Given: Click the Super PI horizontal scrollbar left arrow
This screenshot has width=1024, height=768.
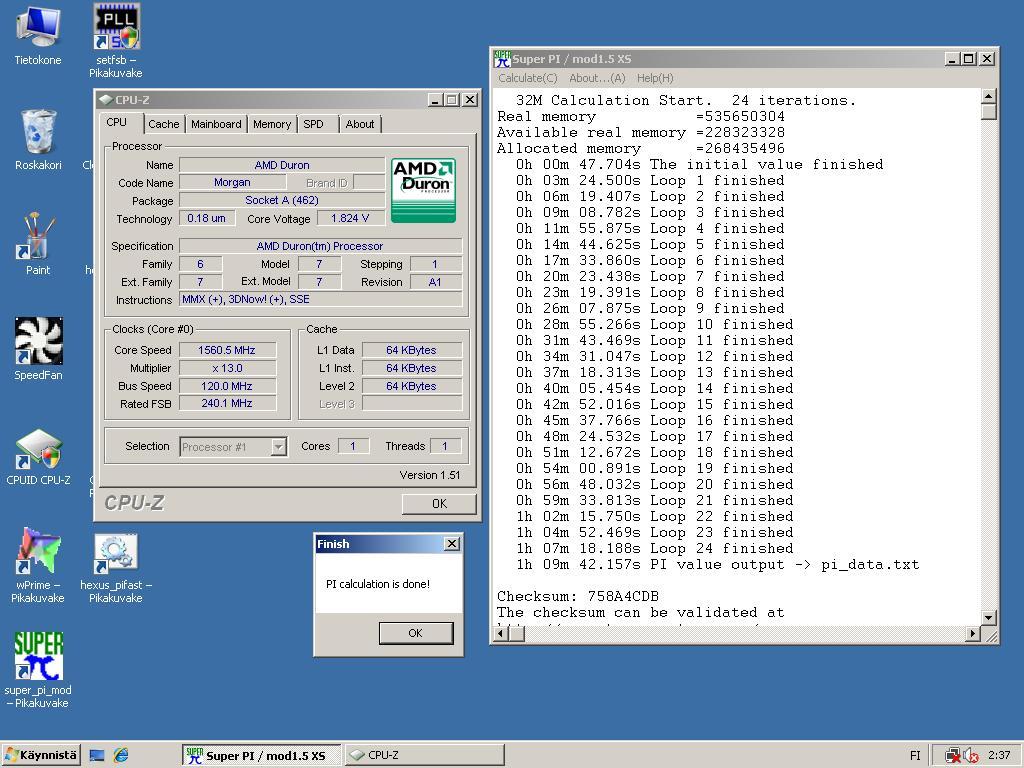Looking at the screenshot, I should 502,633.
